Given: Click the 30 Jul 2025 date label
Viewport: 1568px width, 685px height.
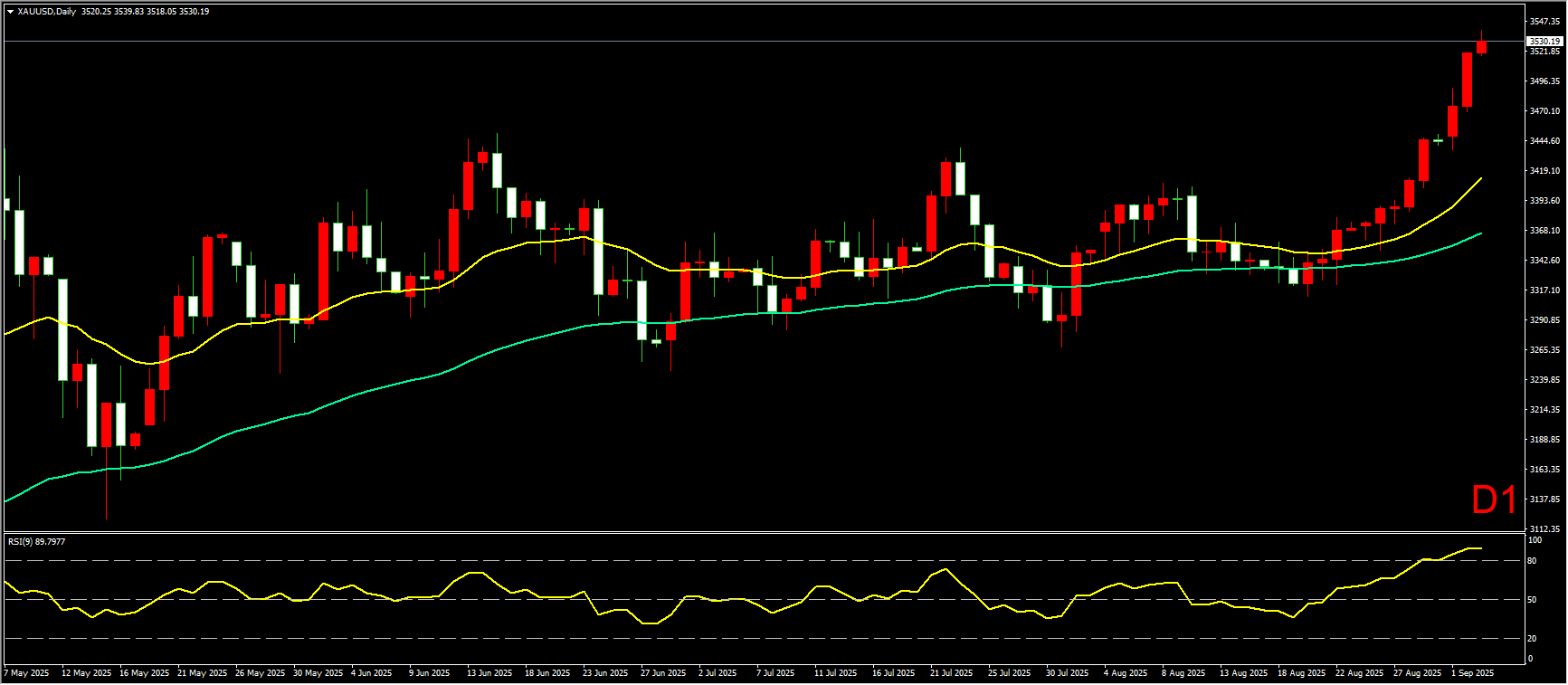Looking at the screenshot, I should coord(1067,673).
